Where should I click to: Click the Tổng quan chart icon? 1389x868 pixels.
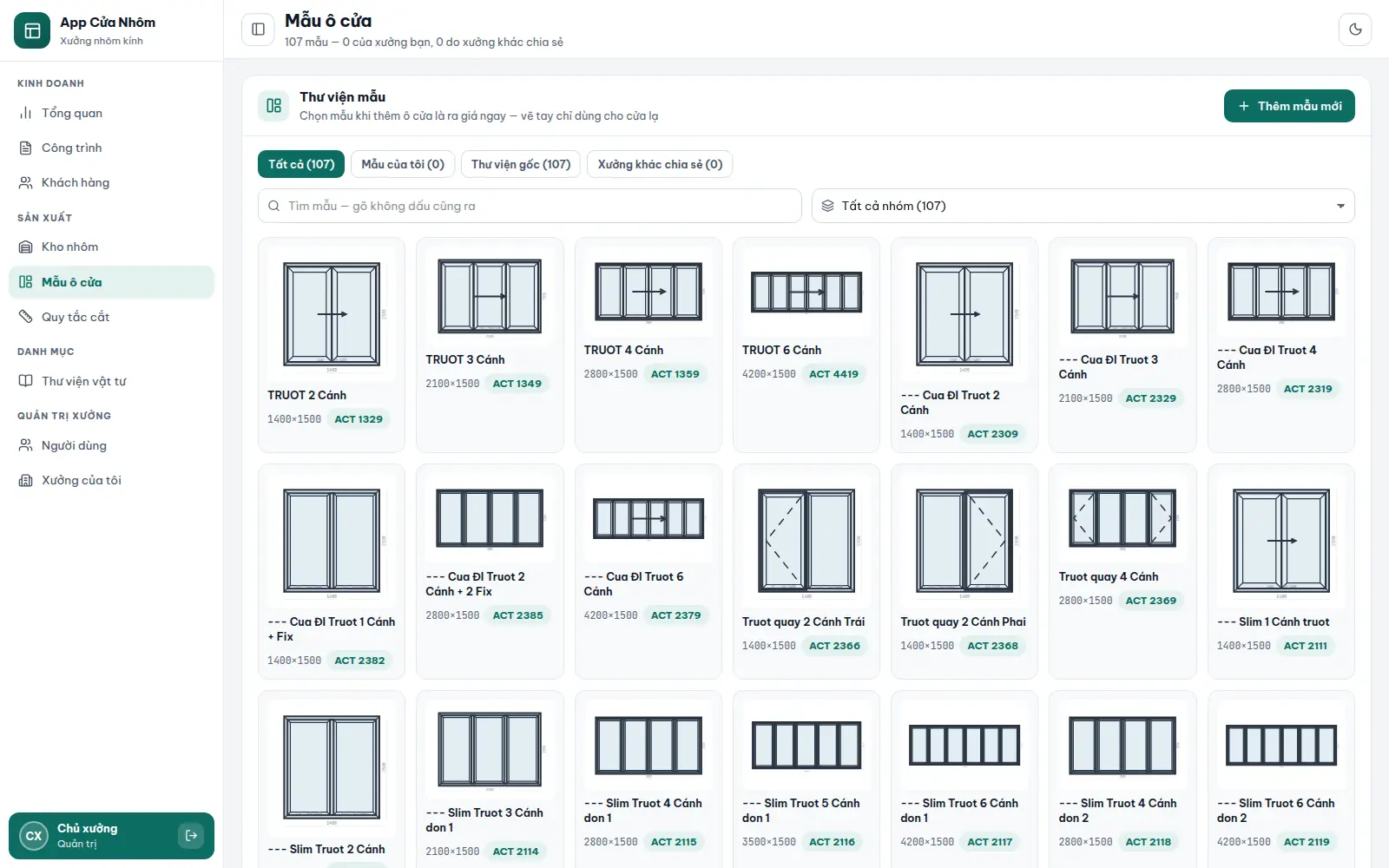tap(26, 113)
